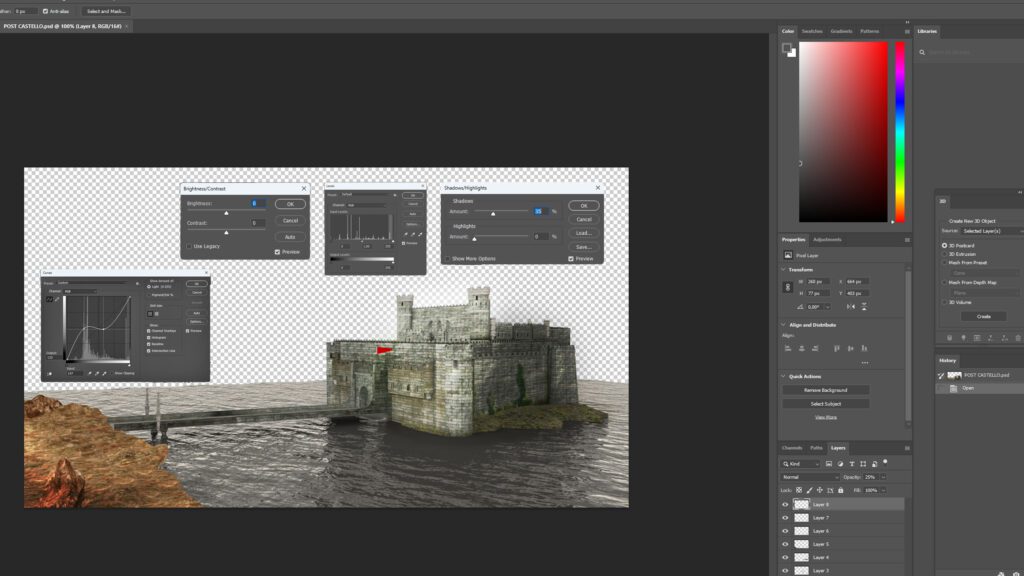The width and height of the screenshot is (1024, 576).
Task: Align right edges icon
Action: point(815,348)
